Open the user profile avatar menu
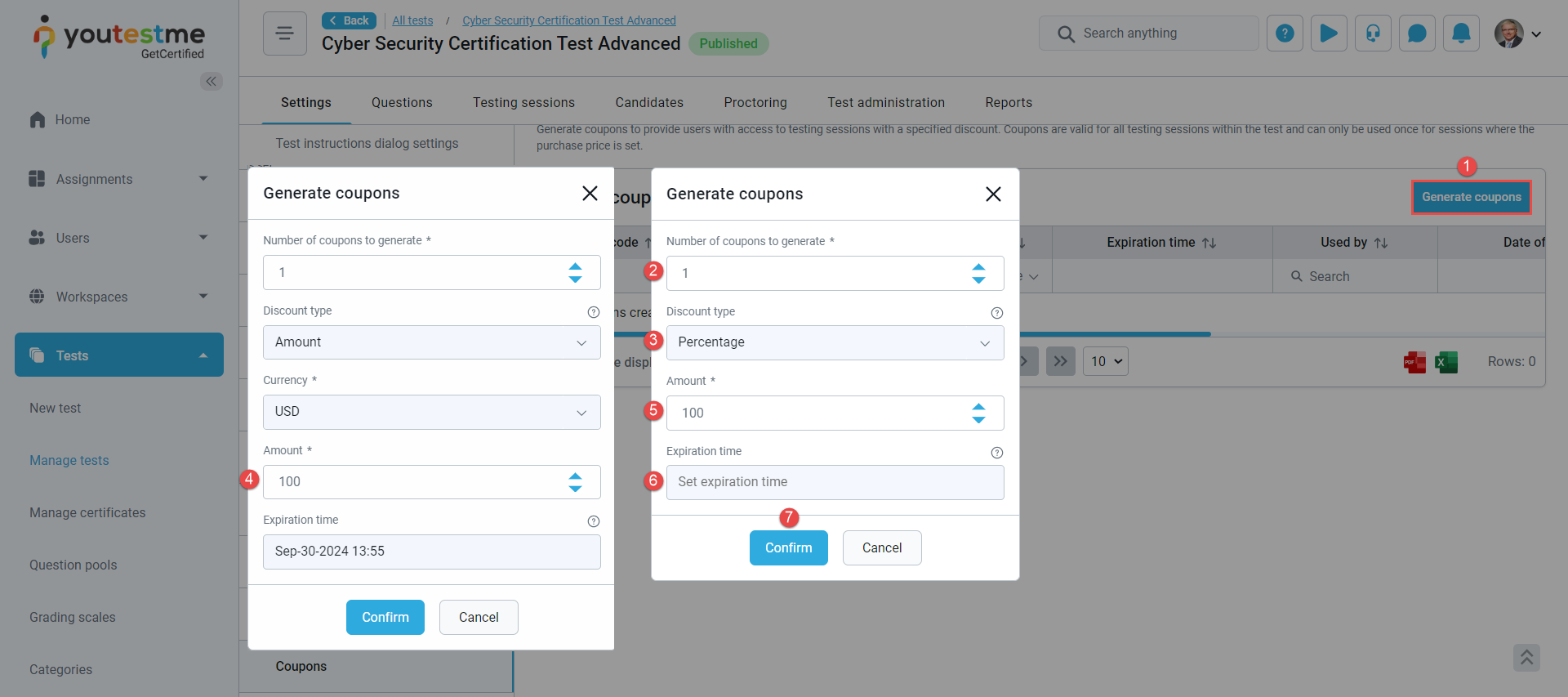The width and height of the screenshot is (1568, 697). (x=1509, y=34)
